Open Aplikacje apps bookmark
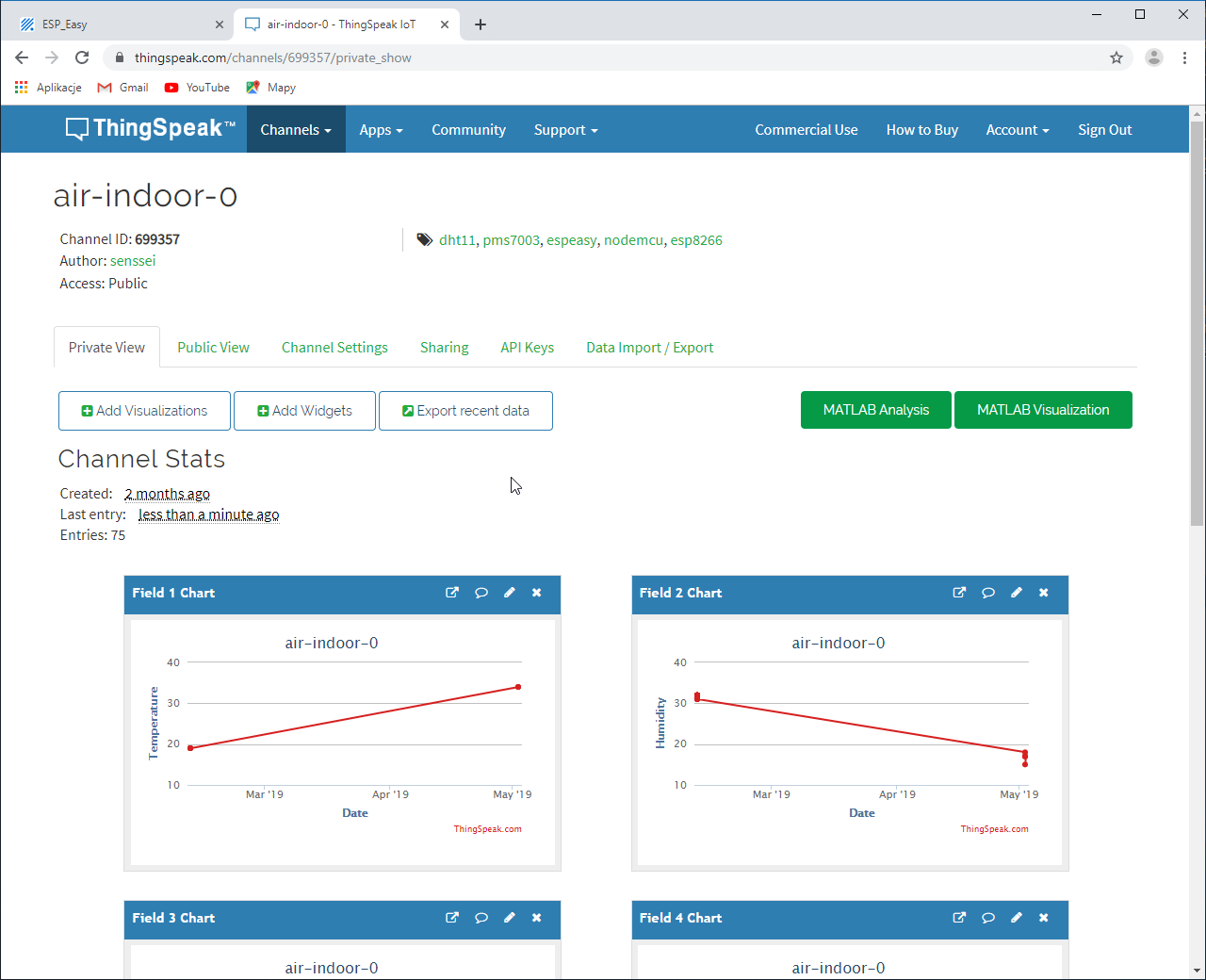Image resolution: width=1206 pixels, height=980 pixels. point(48,88)
